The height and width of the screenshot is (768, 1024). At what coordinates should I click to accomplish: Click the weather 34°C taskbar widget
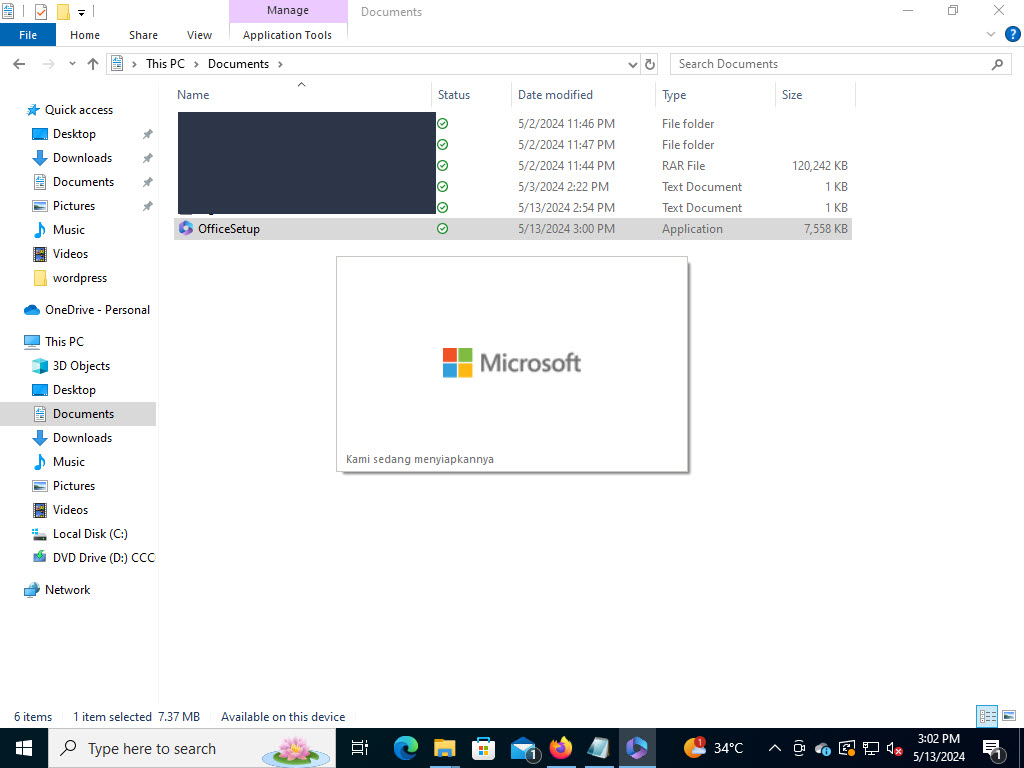[711, 747]
